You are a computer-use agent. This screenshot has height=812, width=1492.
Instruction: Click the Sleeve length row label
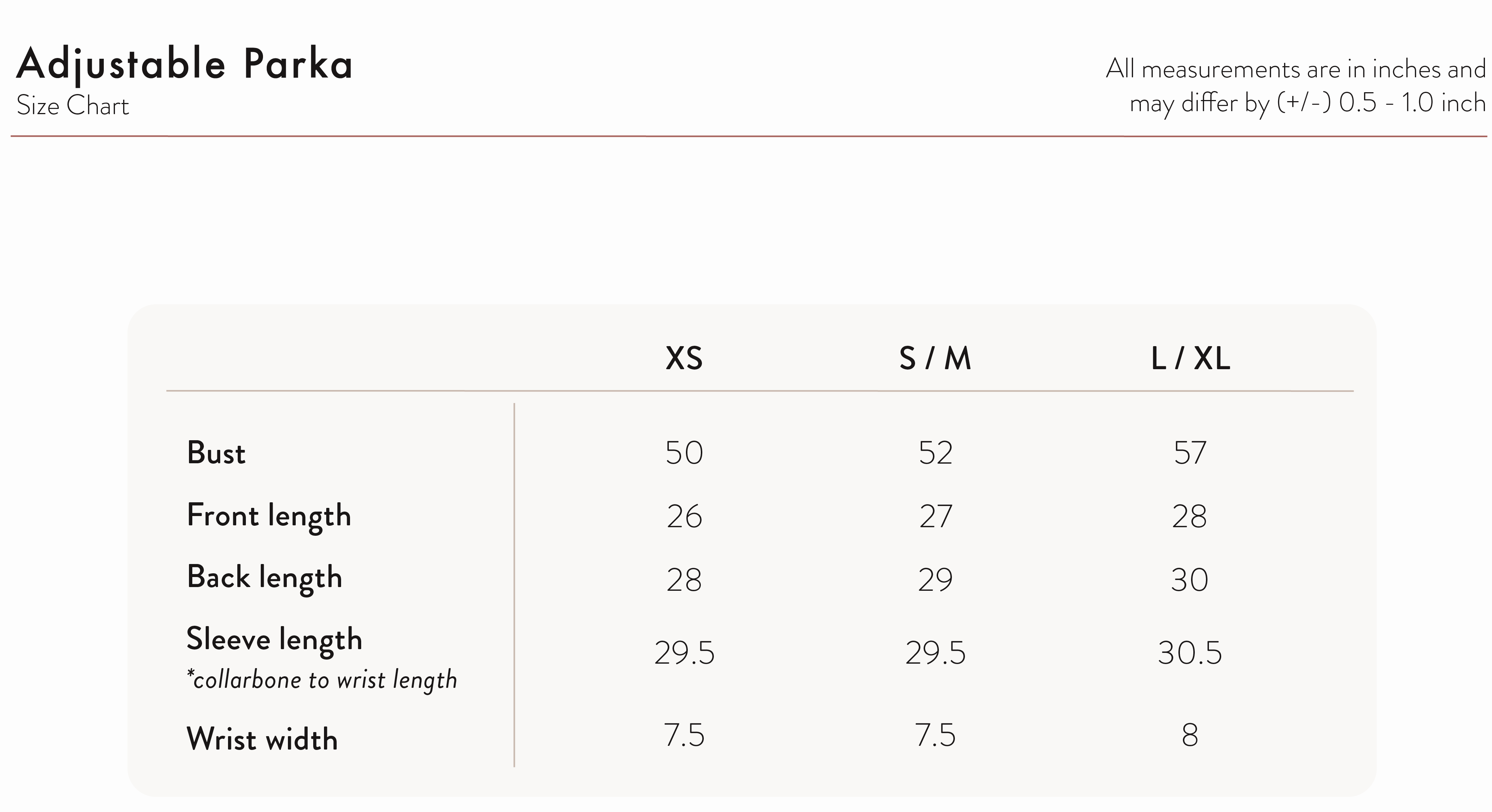(274, 640)
